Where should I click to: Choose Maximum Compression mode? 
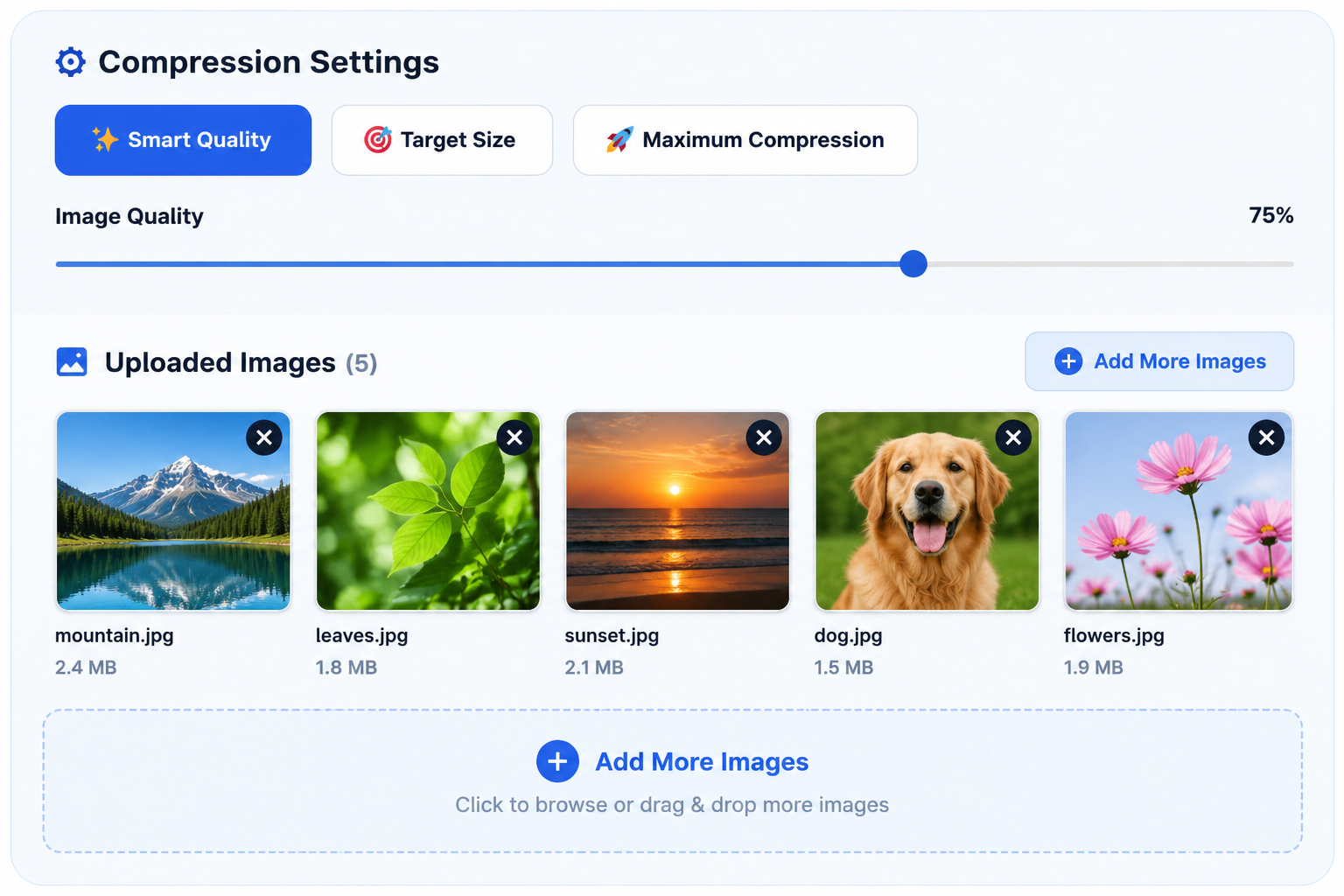[x=745, y=140]
